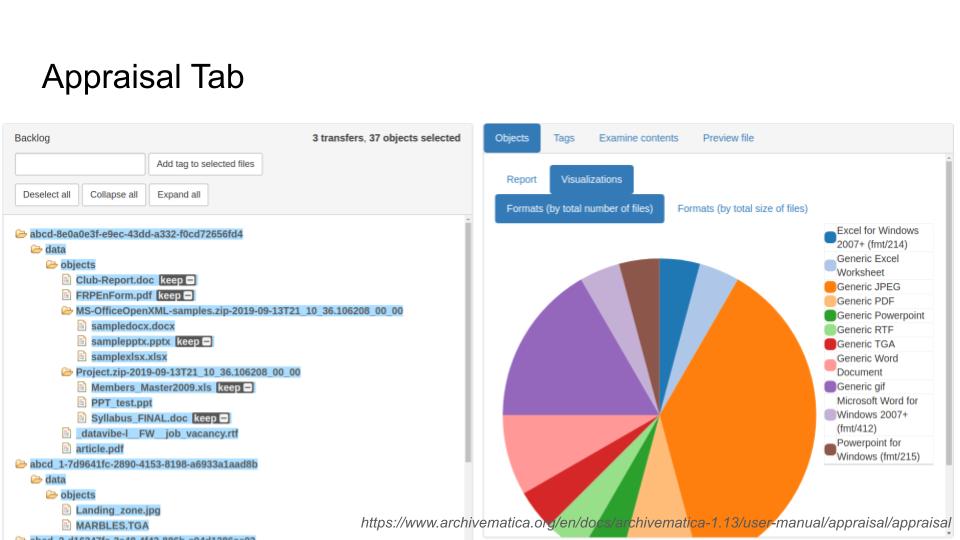Image resolution: width=960 pixels, height=540 pixels.
Task: Click the abcd-8e0a0e3f transfer folder icon
Action: coord(21,234)
